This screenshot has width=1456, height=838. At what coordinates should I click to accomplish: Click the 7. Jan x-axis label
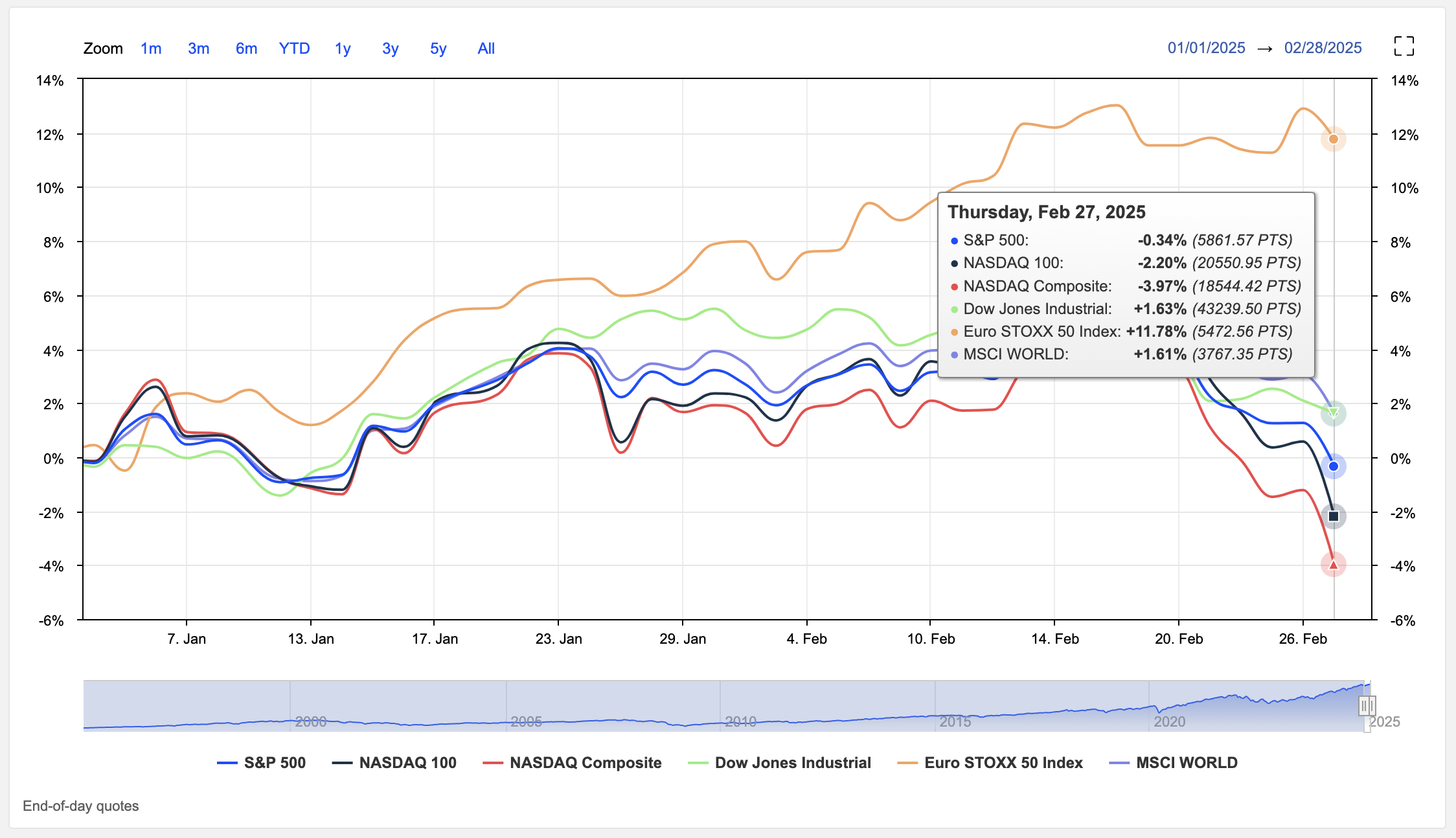[x=187, y=639]
